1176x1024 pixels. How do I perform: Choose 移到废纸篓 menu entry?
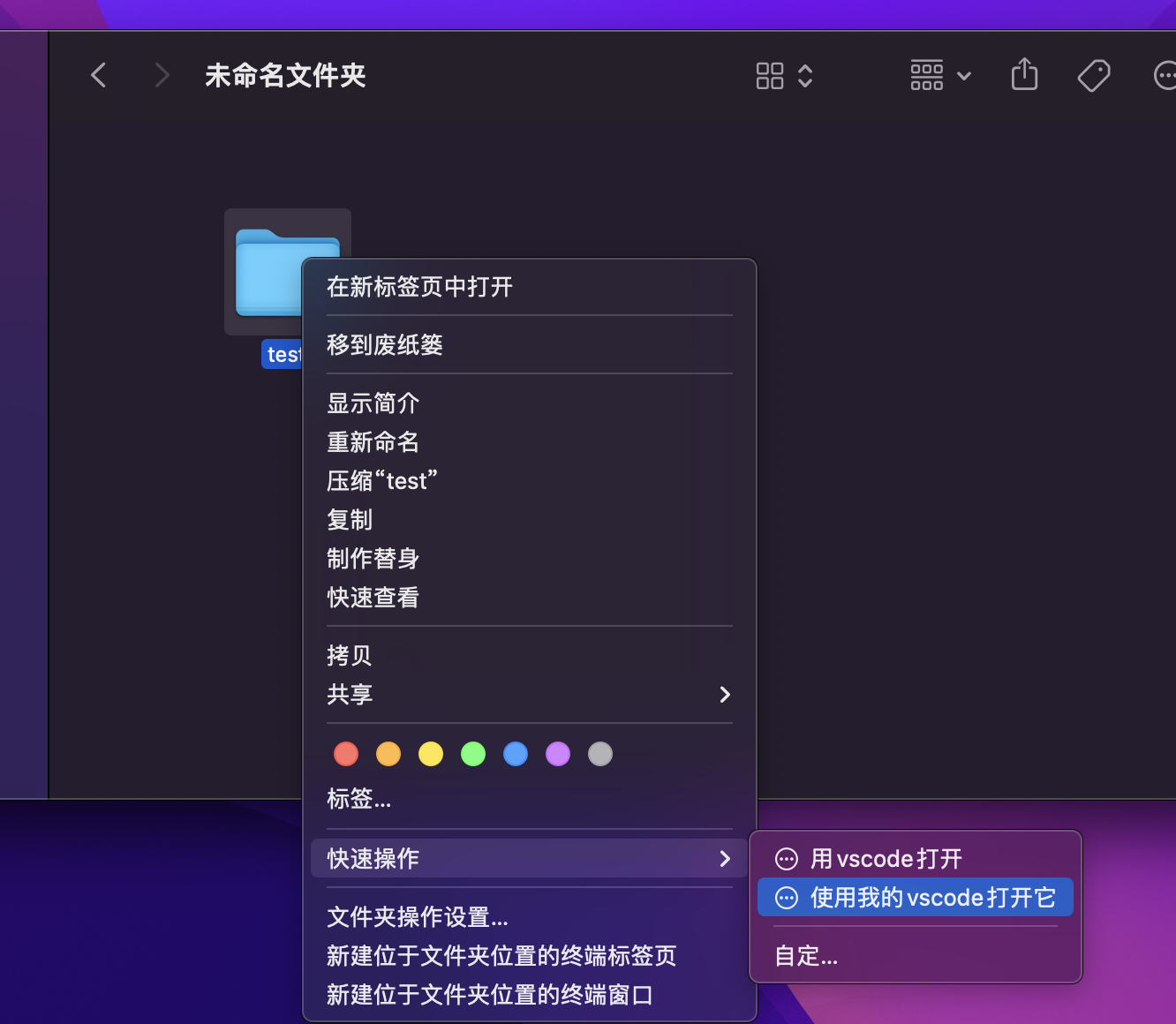pyautogui.click(x=530, y=345)
